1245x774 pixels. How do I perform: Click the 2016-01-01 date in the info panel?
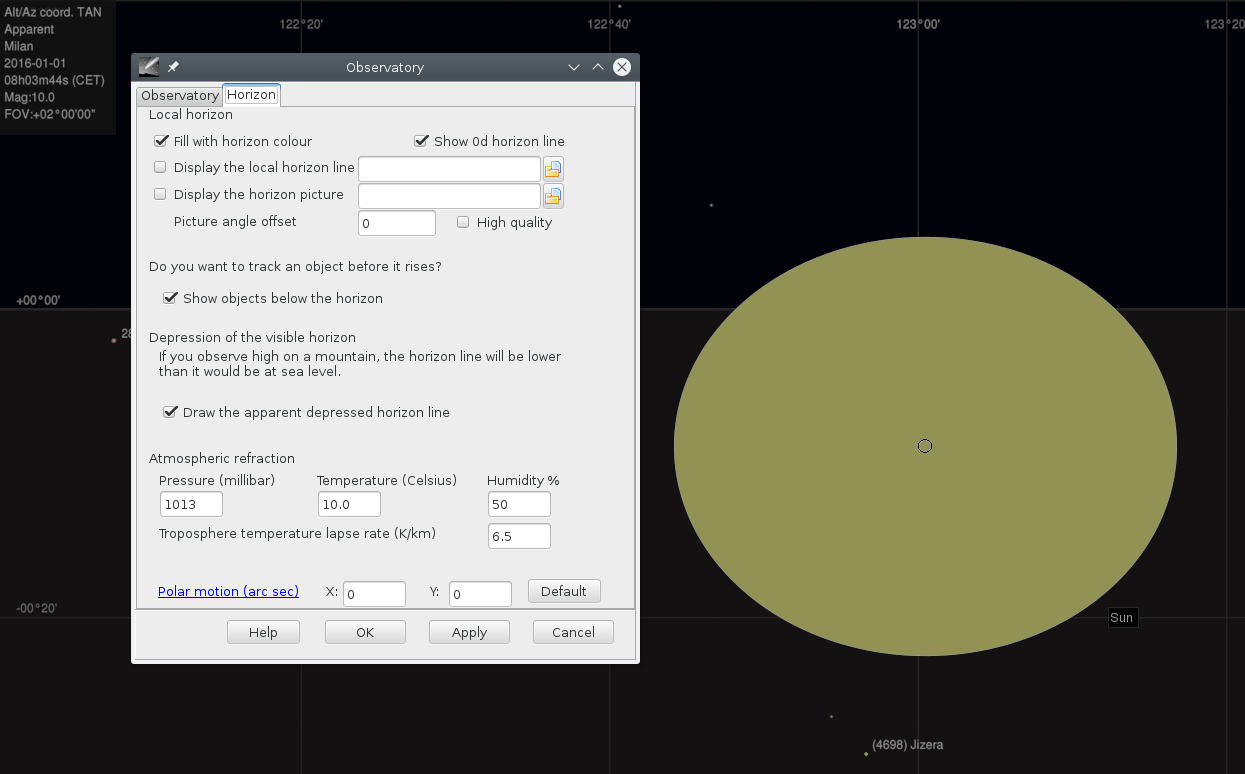click(35, 63)
